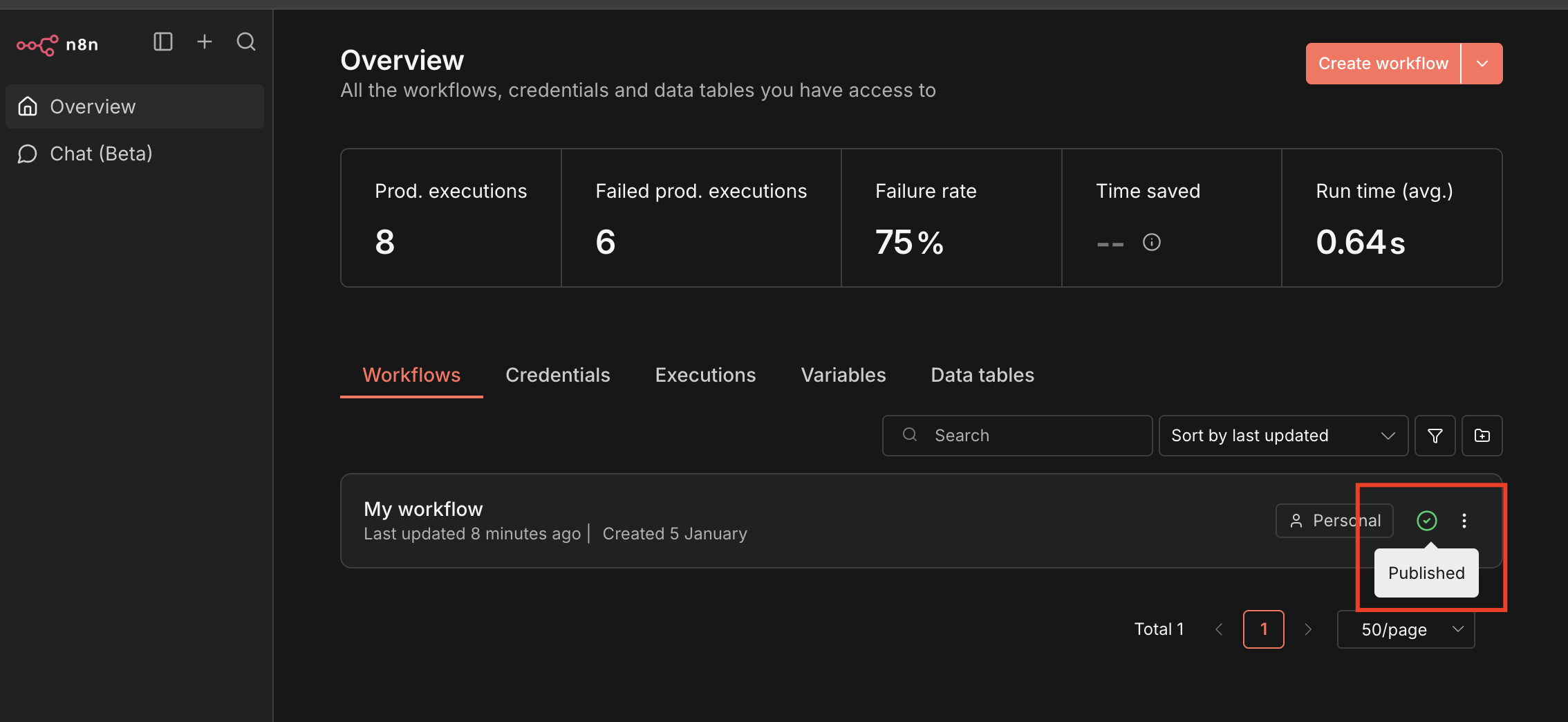Open the 50/page size dropdown
1568x722 pixels.
coord(1406,629)
